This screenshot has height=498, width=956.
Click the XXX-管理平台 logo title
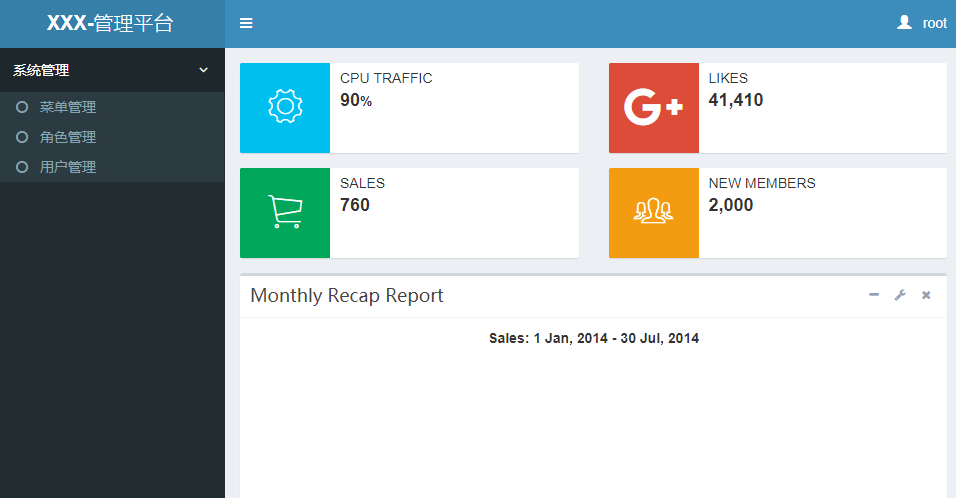click(x=110, y=23)
